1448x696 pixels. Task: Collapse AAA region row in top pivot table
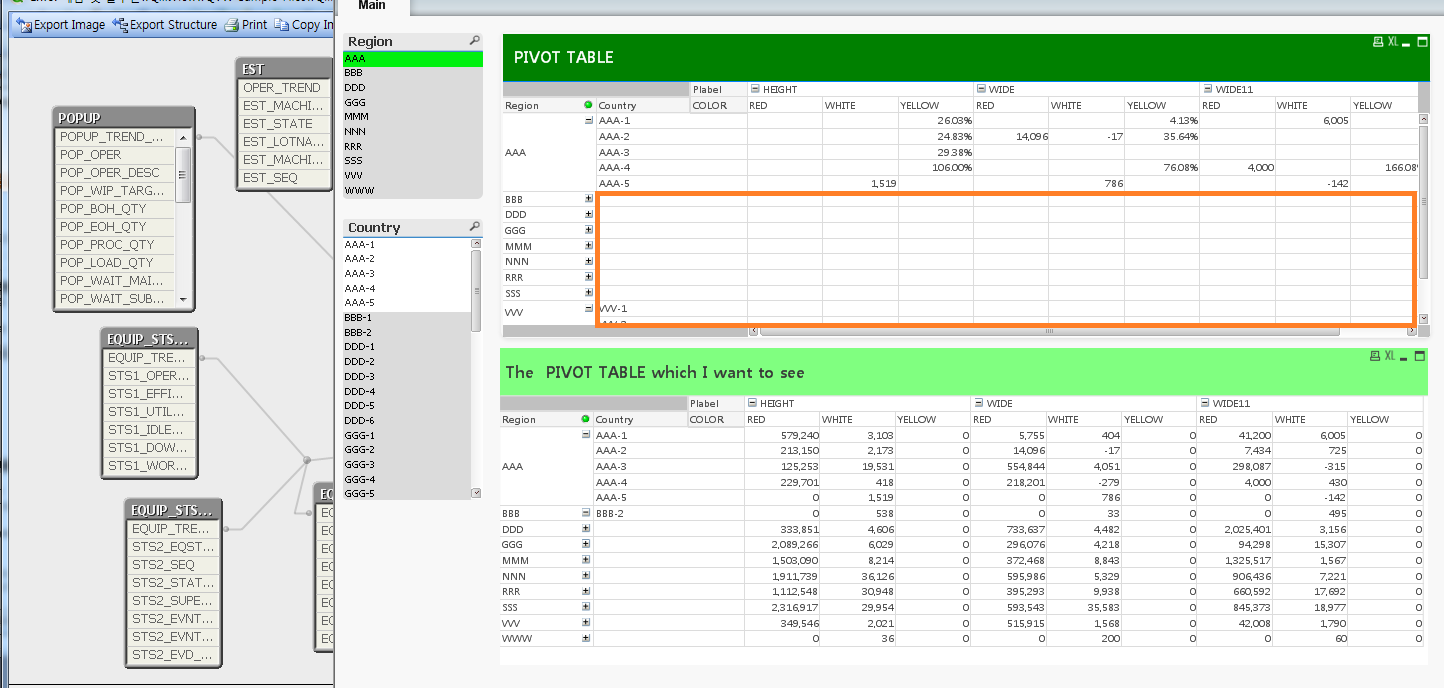(589, 120)
